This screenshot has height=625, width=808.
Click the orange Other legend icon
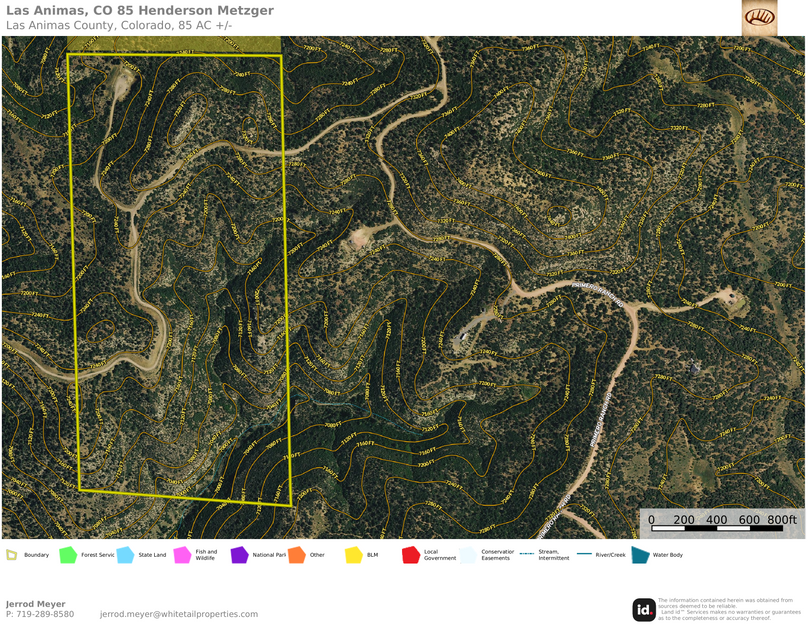[x=296, y=555]
